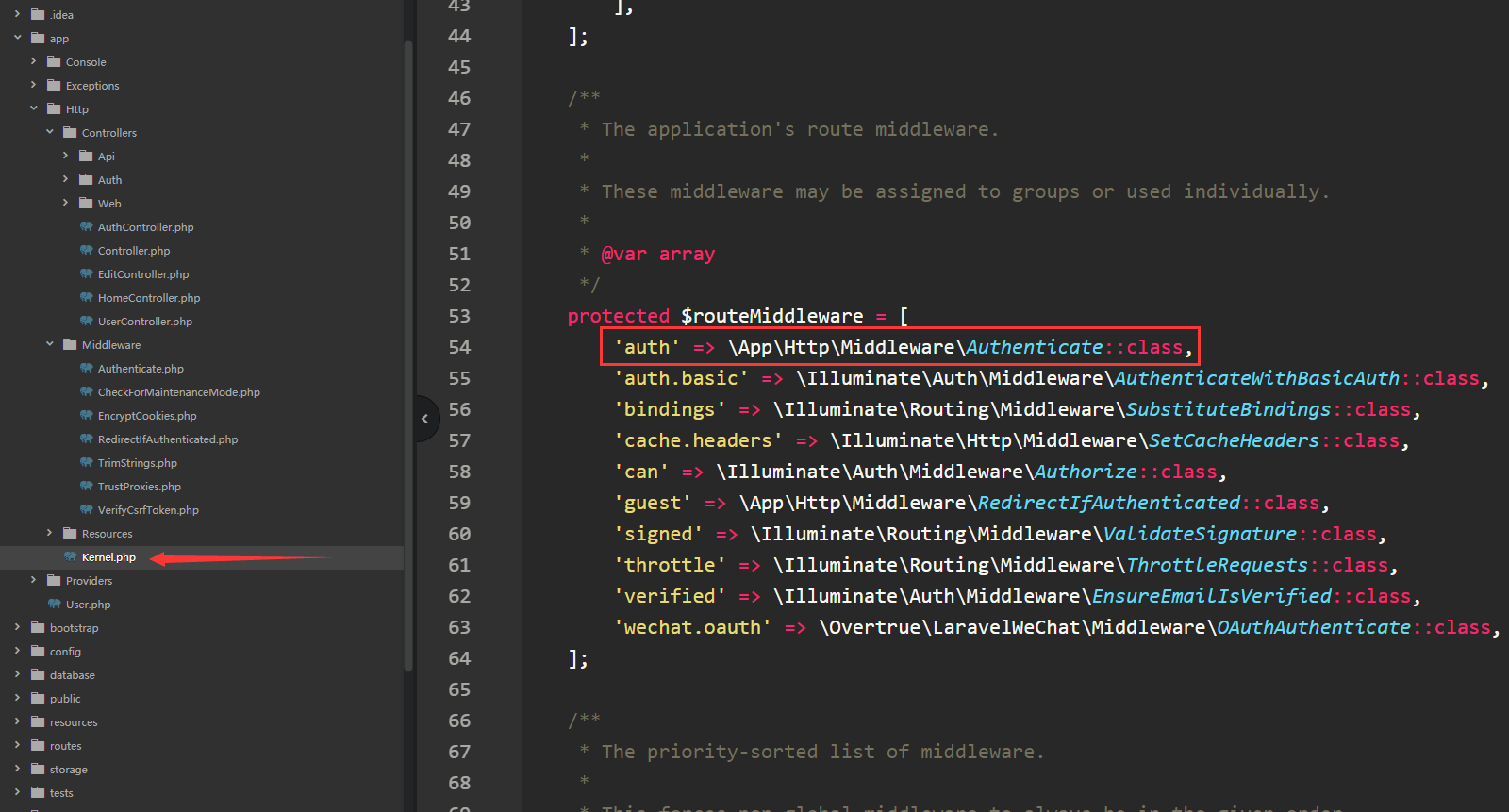Collapse the Middleware folder chevron
Image resolution: width=1509 pixels, height=812 pixels.
tap(49, 344)
